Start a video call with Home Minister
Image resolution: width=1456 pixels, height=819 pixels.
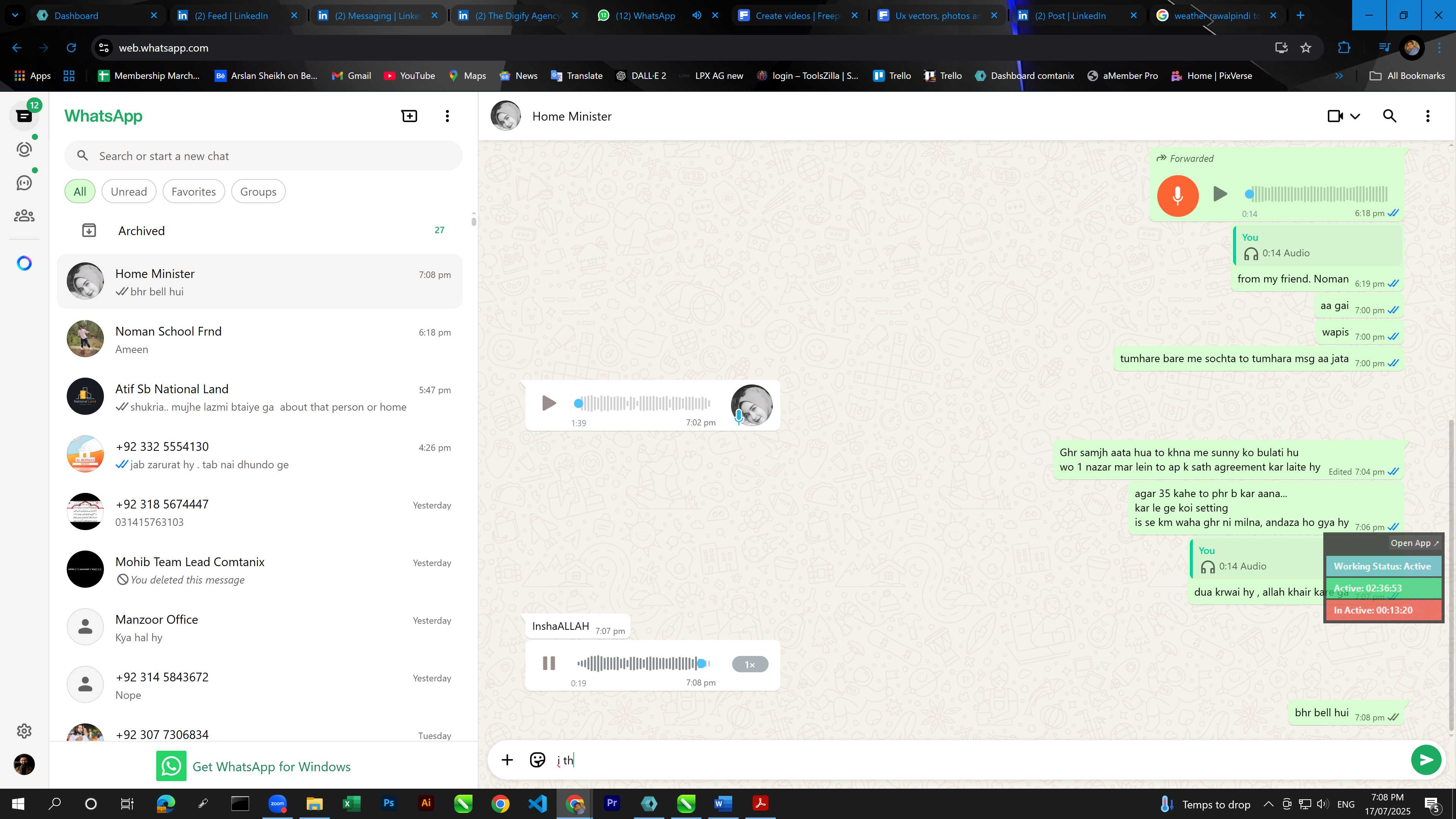click(1335, 116)
